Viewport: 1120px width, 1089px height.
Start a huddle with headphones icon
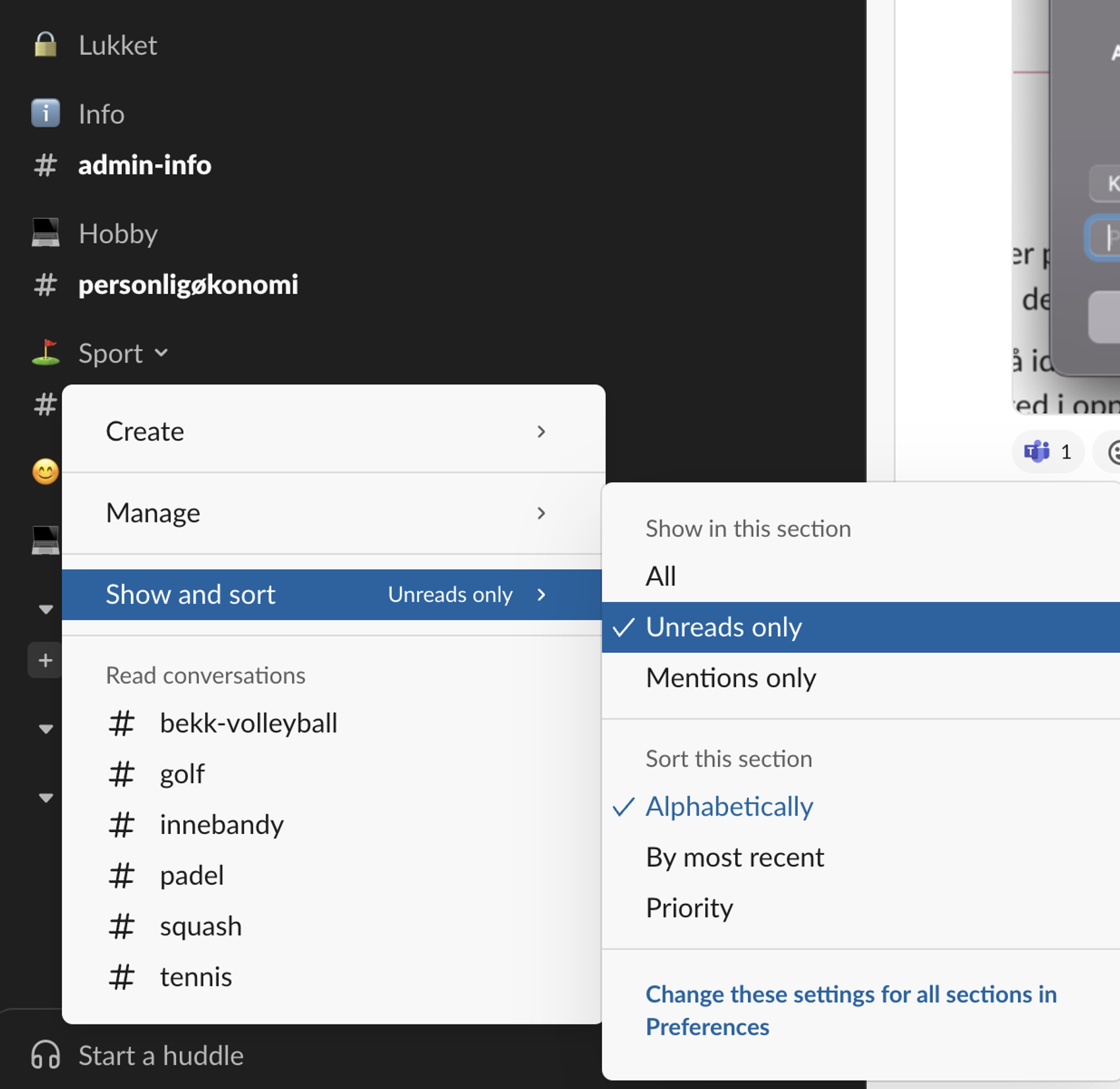(x=137, y=1055)
